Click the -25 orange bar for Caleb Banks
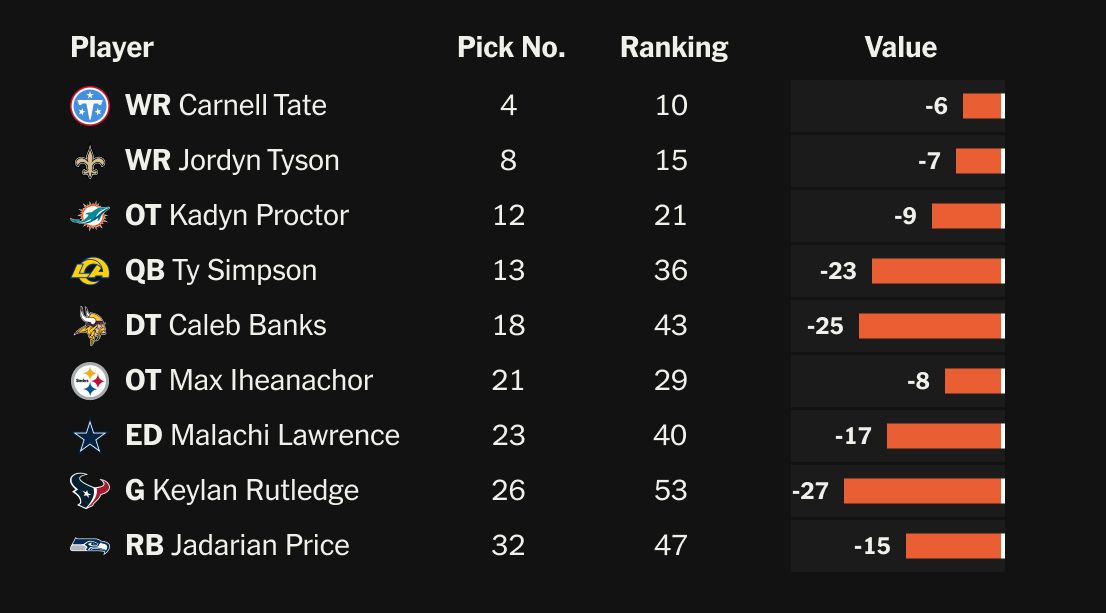 (930, 326)
